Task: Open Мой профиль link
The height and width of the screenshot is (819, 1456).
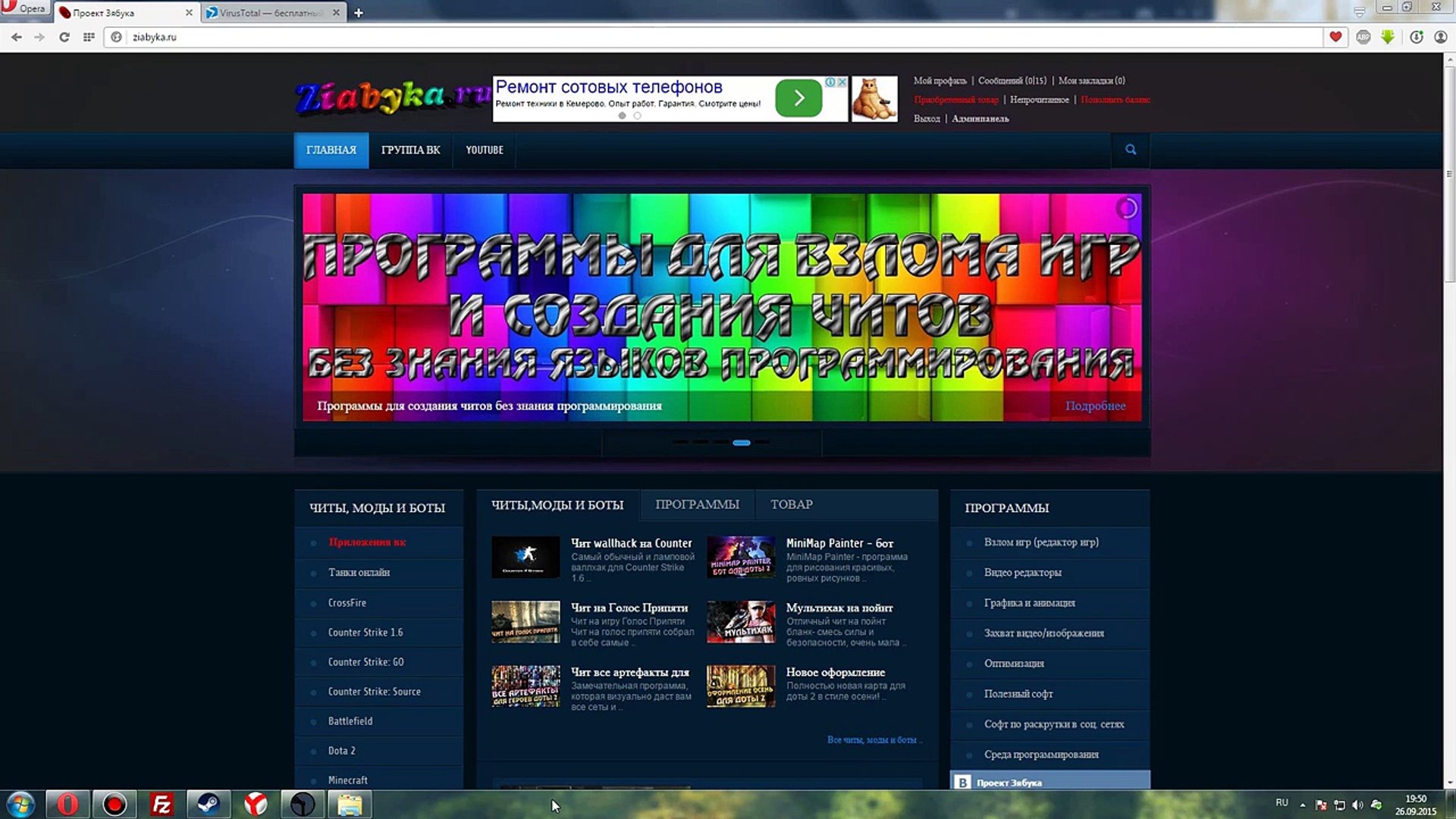Action: pyautogui.click(x=940, y=80)
